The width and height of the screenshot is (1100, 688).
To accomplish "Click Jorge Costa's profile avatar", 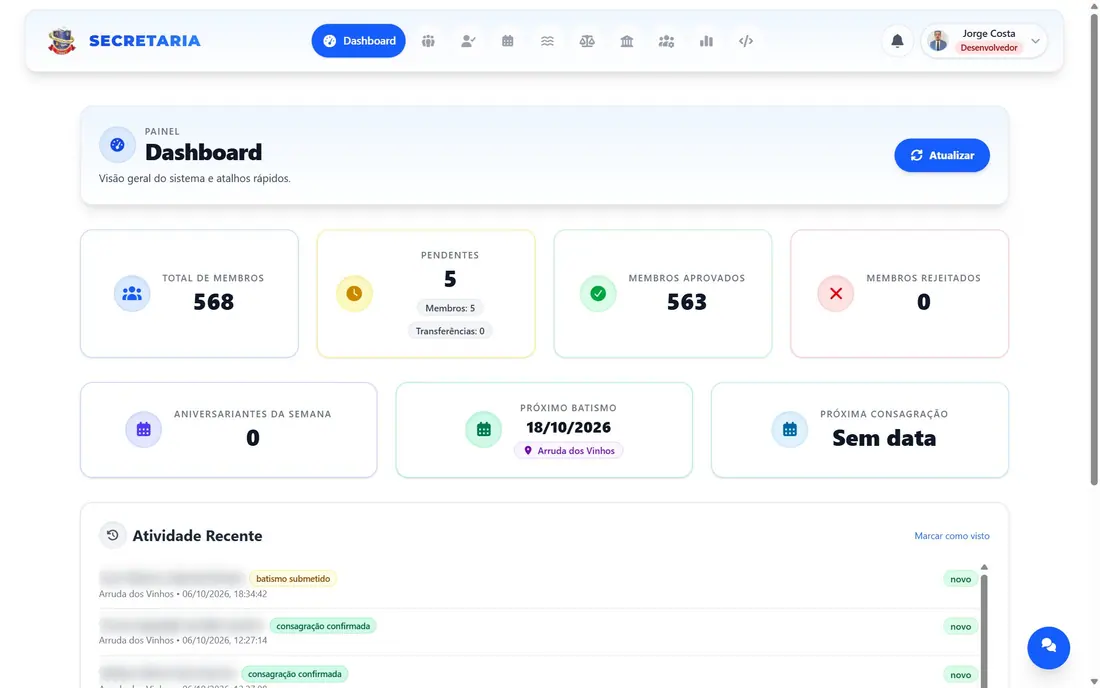I will click(938, 41).
